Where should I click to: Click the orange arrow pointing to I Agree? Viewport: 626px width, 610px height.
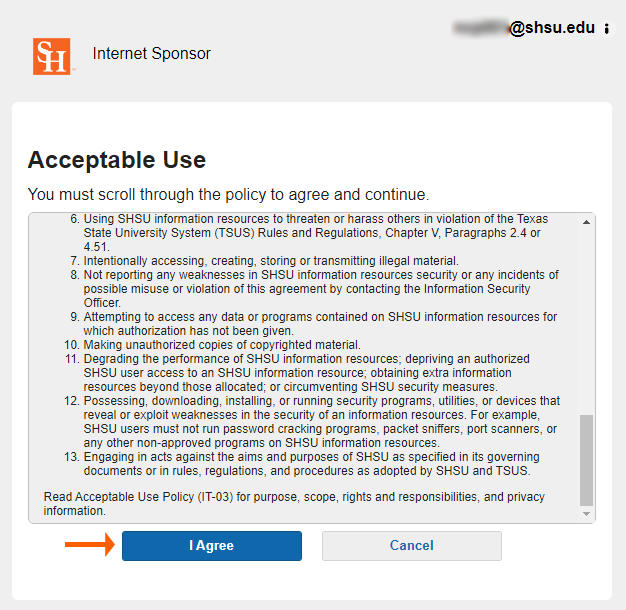[x=90, y=545]
